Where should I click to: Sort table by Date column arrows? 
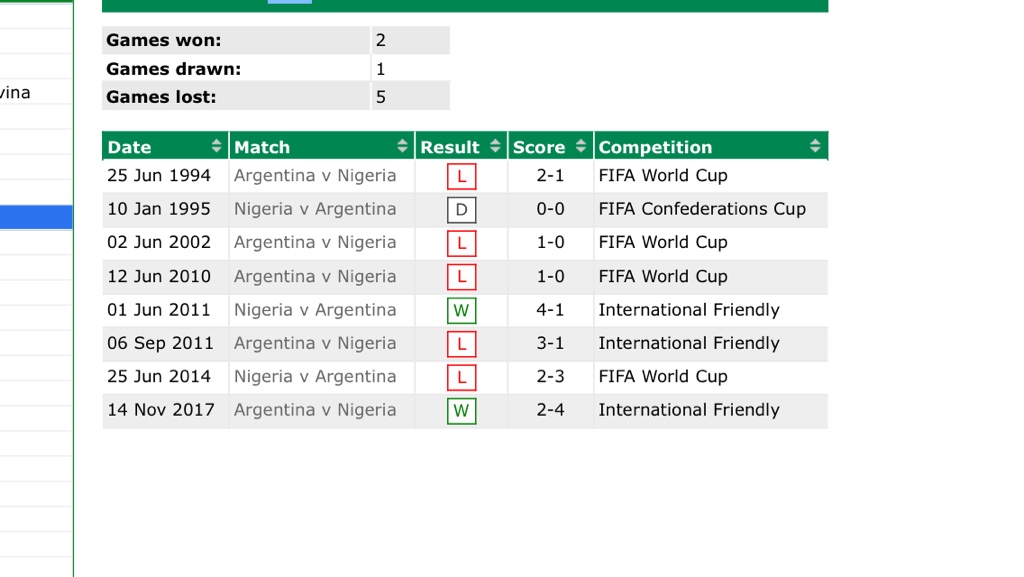pos(216,147)
